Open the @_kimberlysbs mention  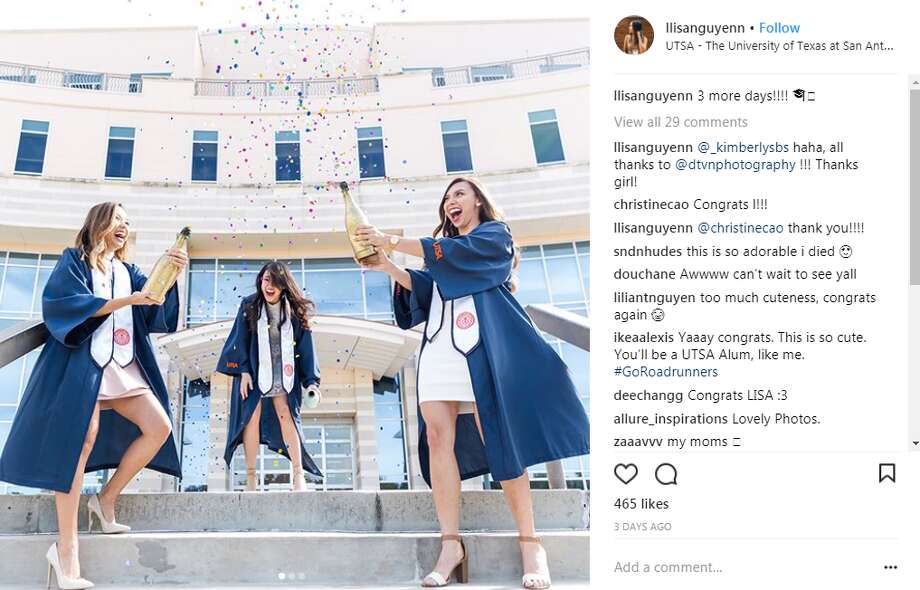[743, 147]
